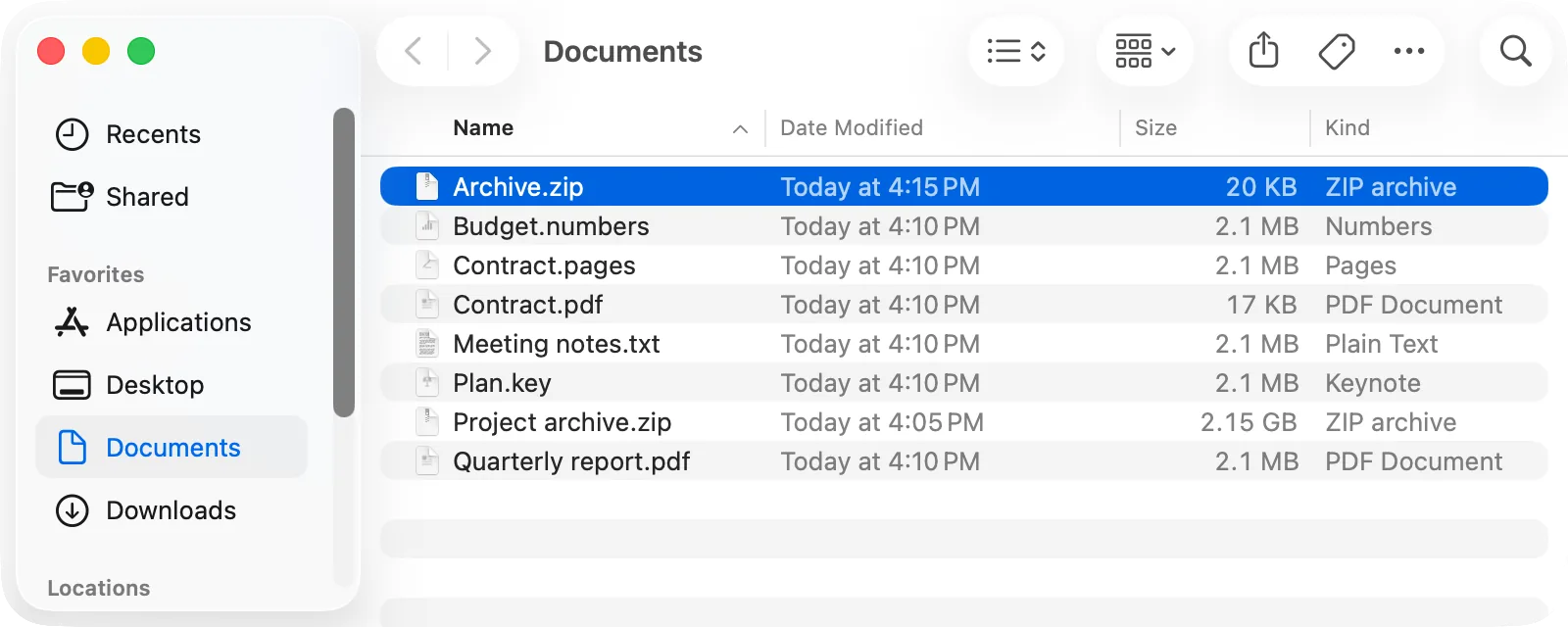Click the Recents clock icon

72,134
